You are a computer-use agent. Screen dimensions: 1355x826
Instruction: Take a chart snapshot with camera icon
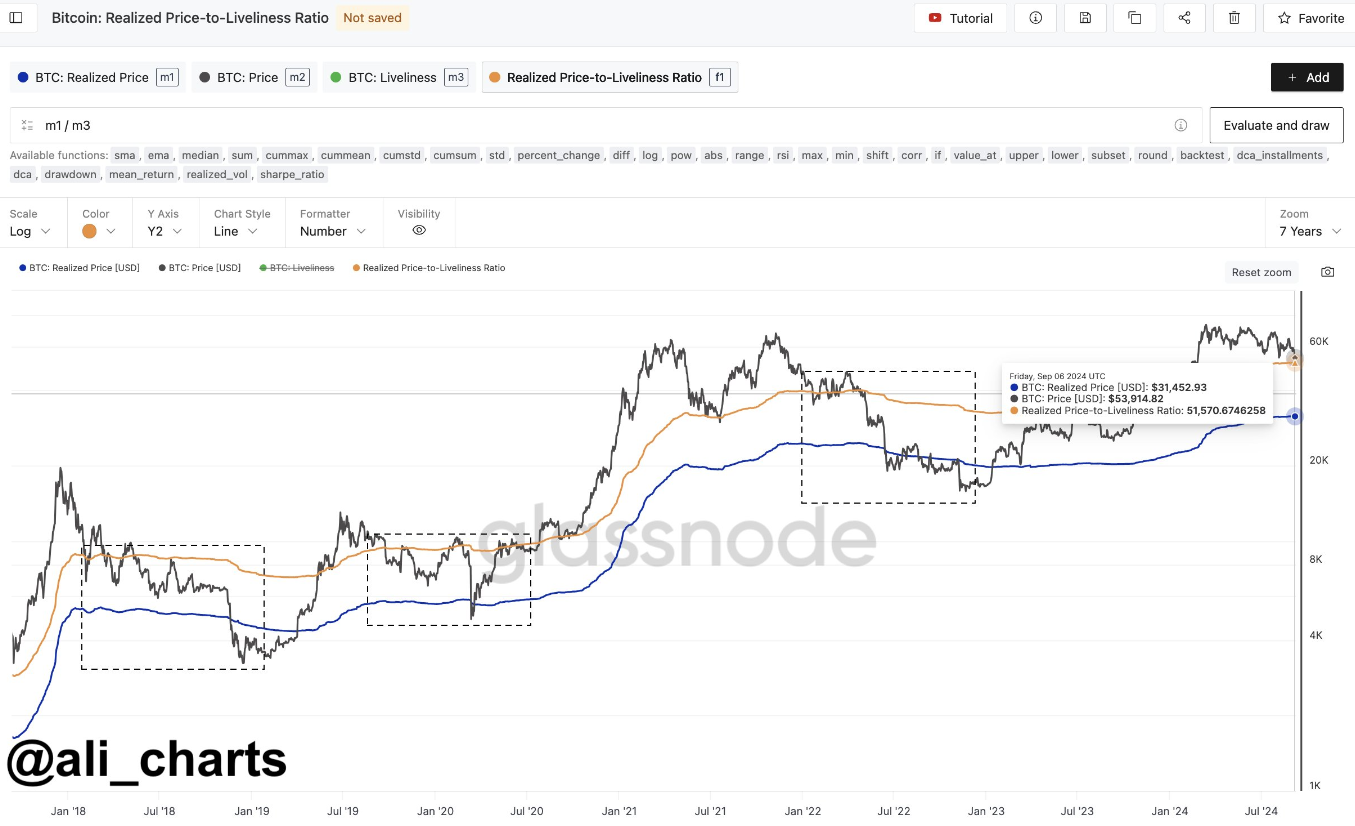click(x=1327, y=272)
